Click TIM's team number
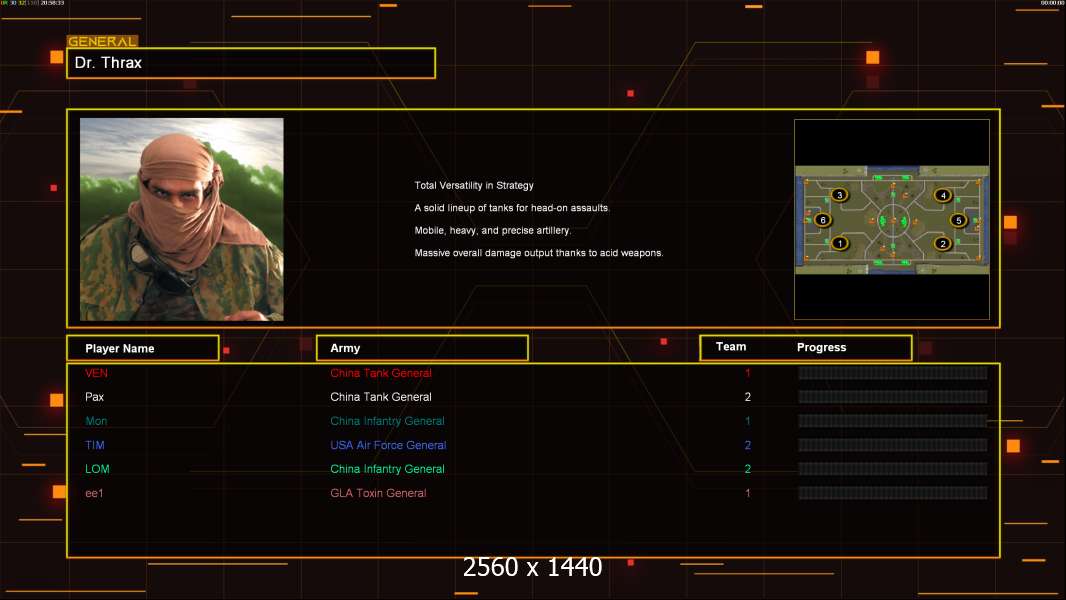This screenshot has width=1066, height=600. coord(748,445)
